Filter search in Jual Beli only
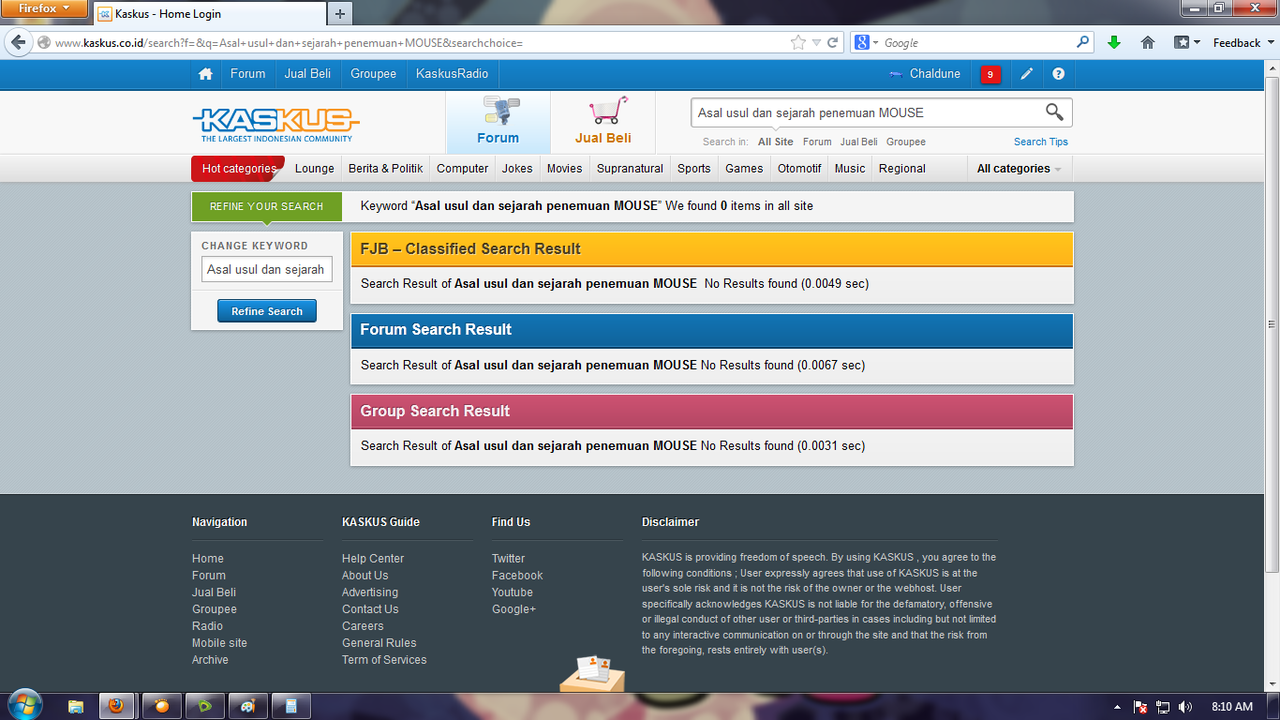The width and height of the screenshot is (1280, 720). tap(859, 142)
